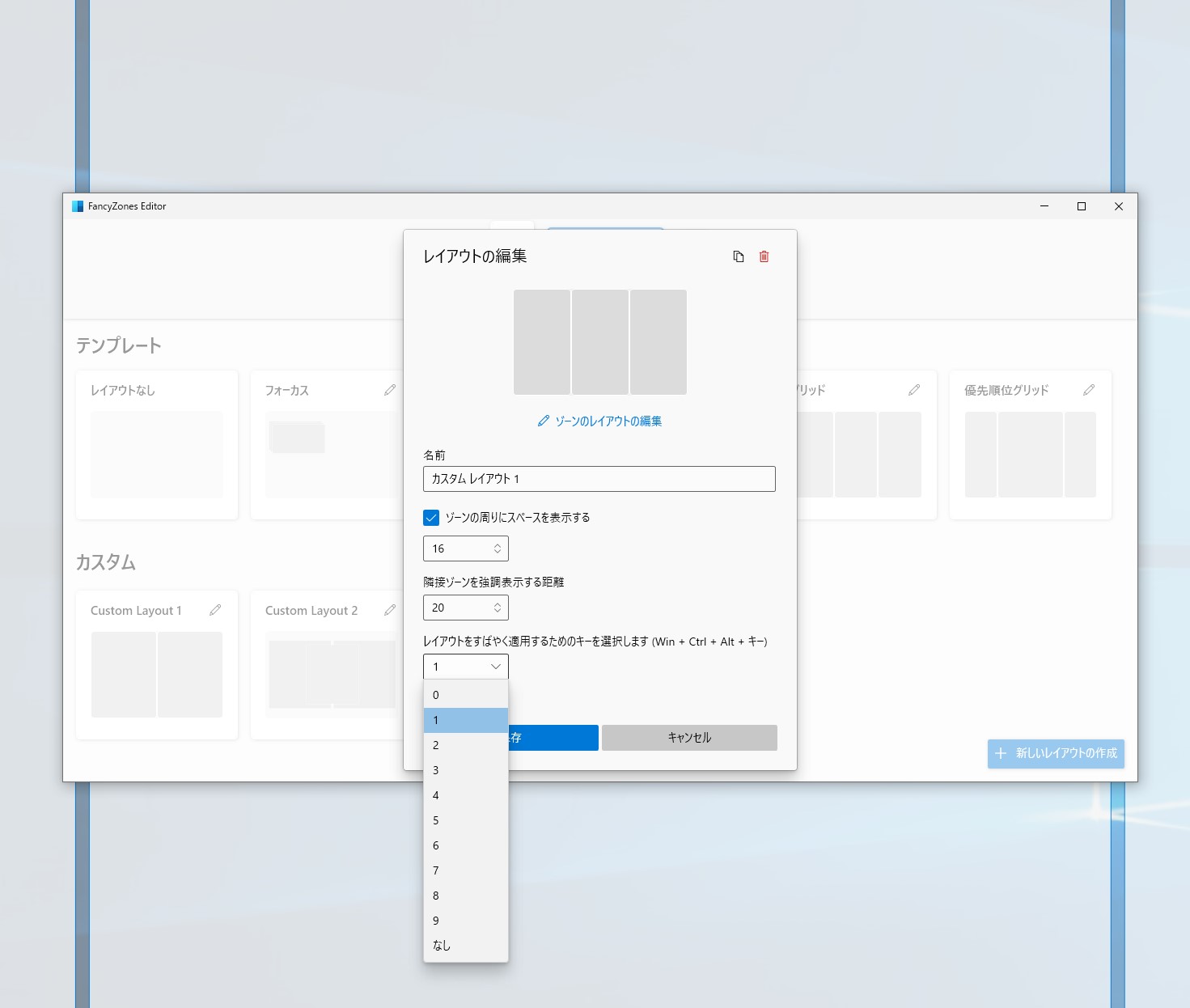Click 新しいレイアウトの作成 button
The width and height of the screenshot is (1190, 1008).
point(1055,753)
